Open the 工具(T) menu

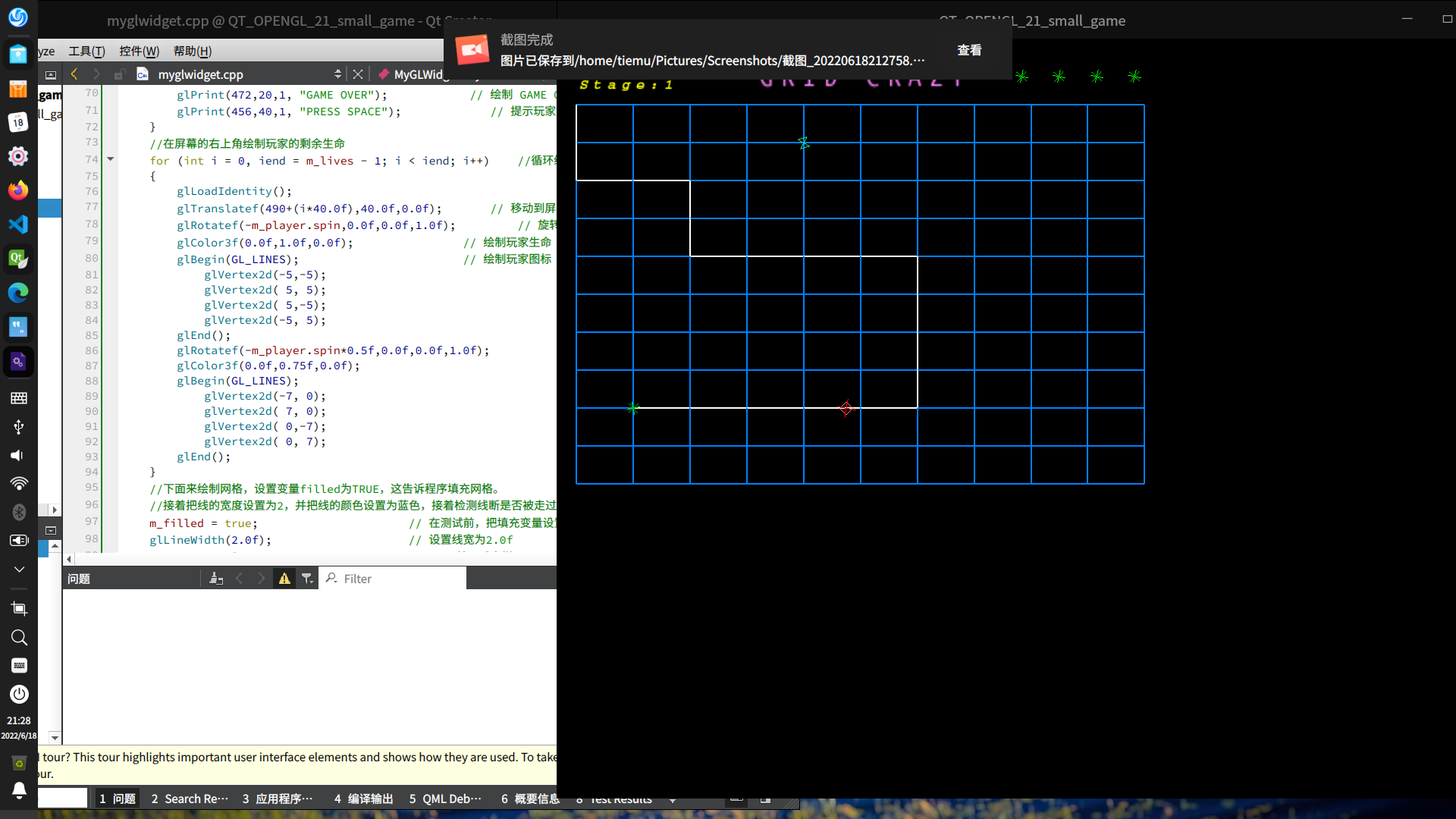coord(86,51)
